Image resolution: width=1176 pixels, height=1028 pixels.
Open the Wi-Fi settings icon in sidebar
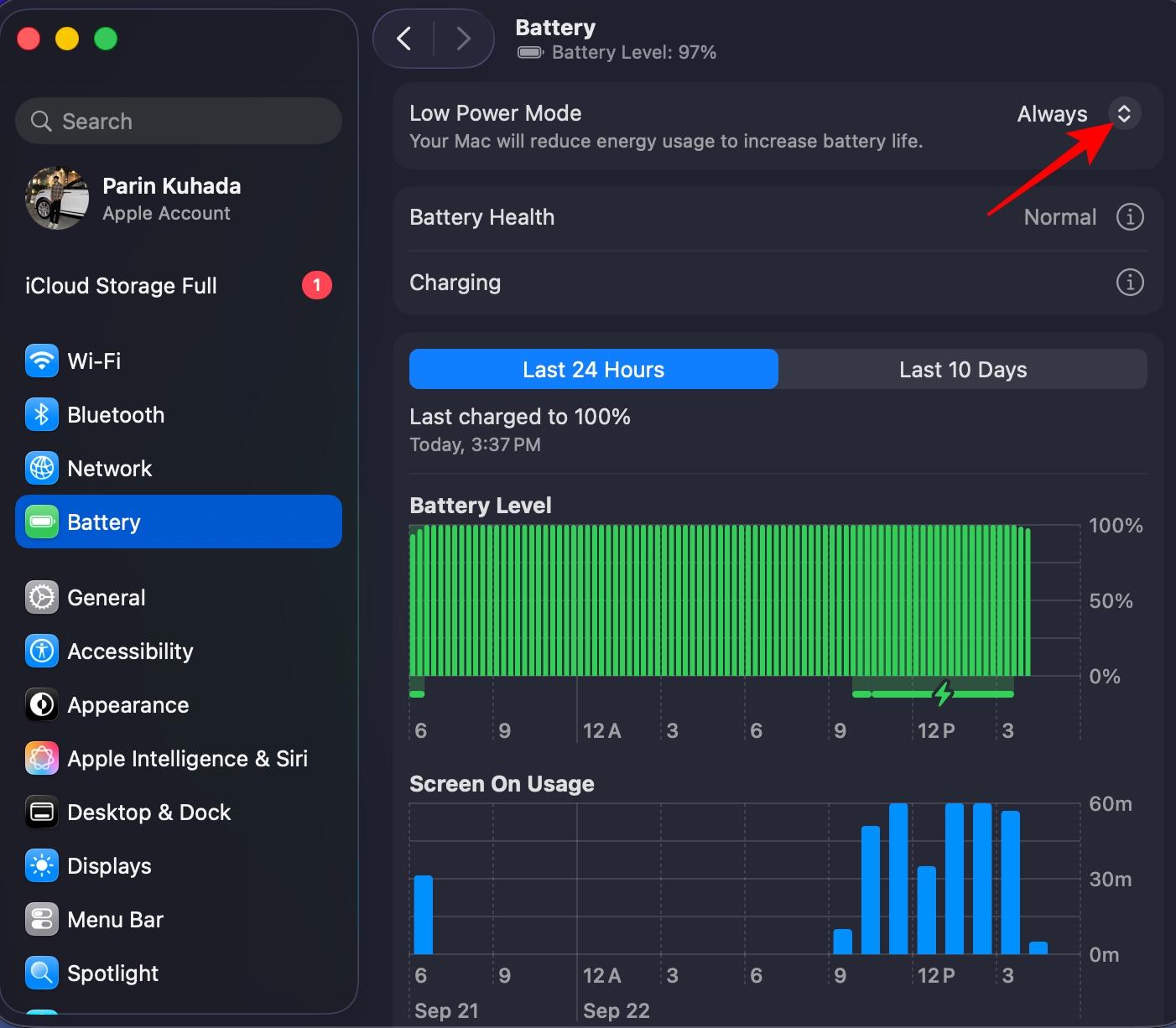pos(42,361)
